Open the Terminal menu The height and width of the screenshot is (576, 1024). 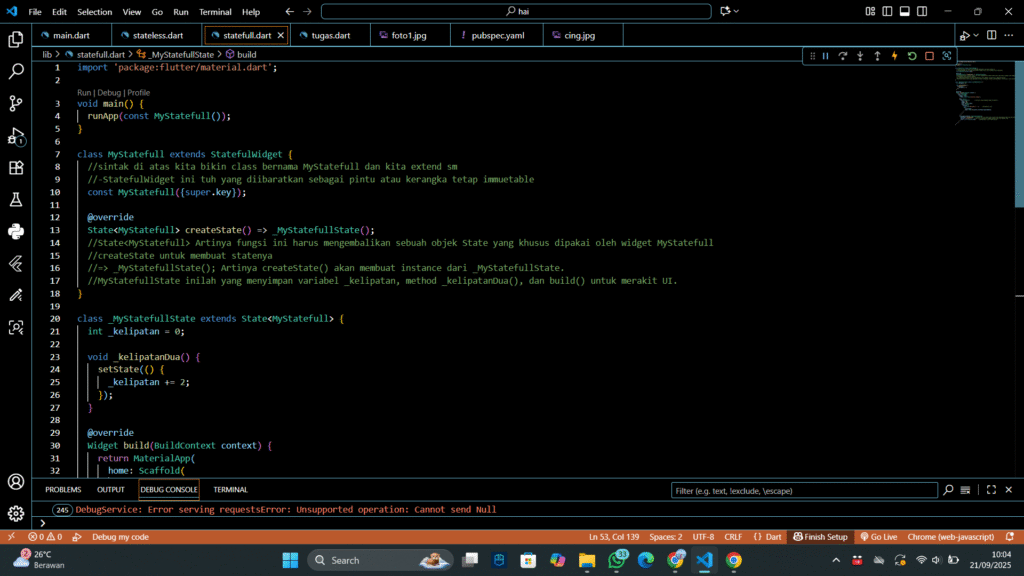pos(215,12)
